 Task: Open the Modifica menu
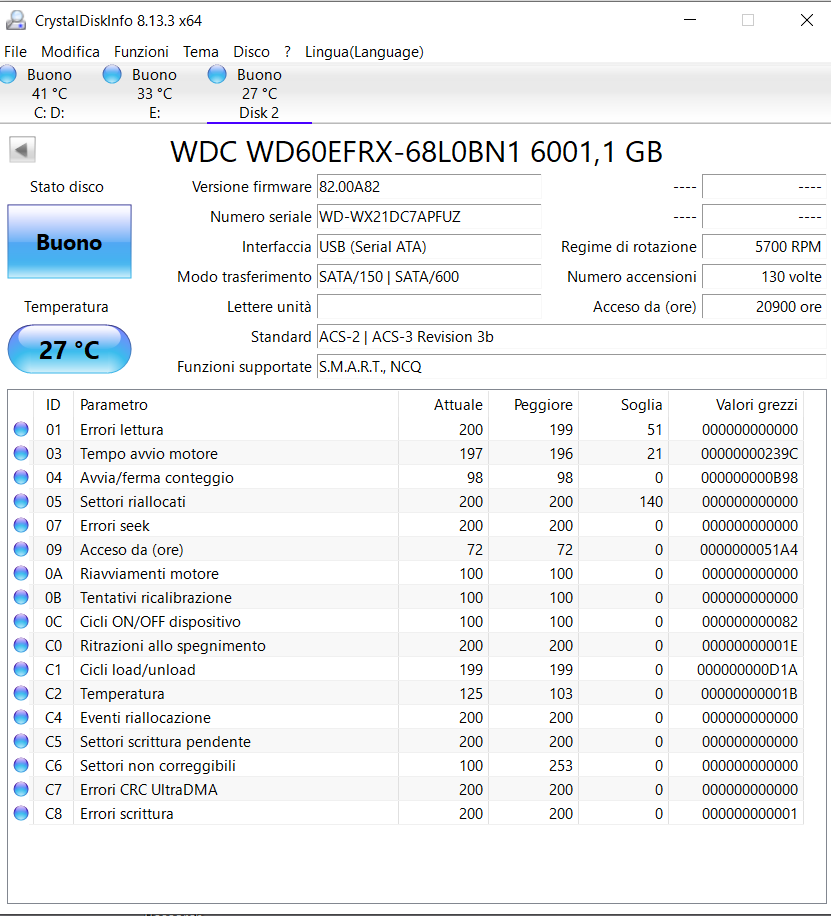[x=70, y=52]
